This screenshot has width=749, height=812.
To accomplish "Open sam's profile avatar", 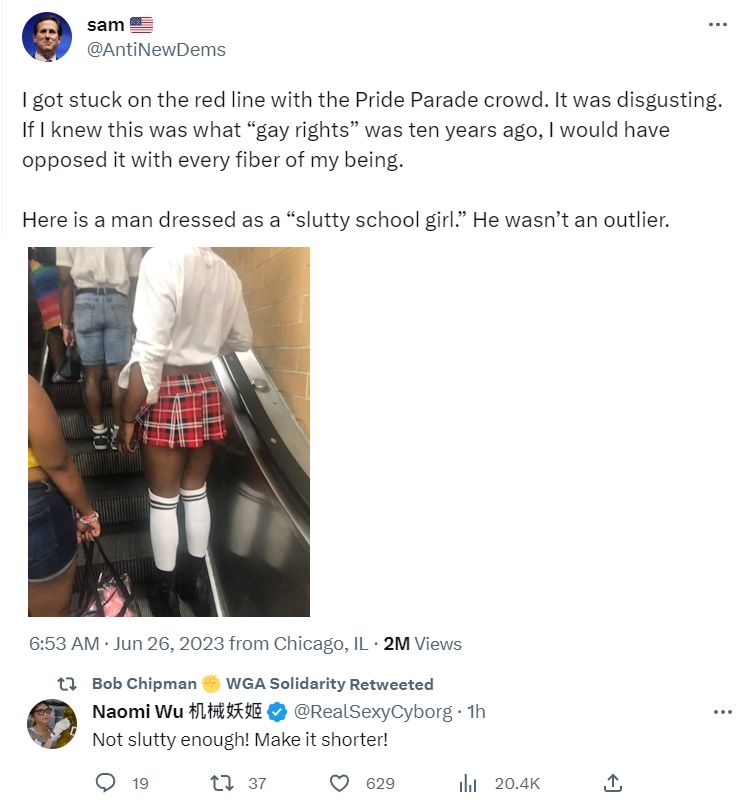I will 46,37.
